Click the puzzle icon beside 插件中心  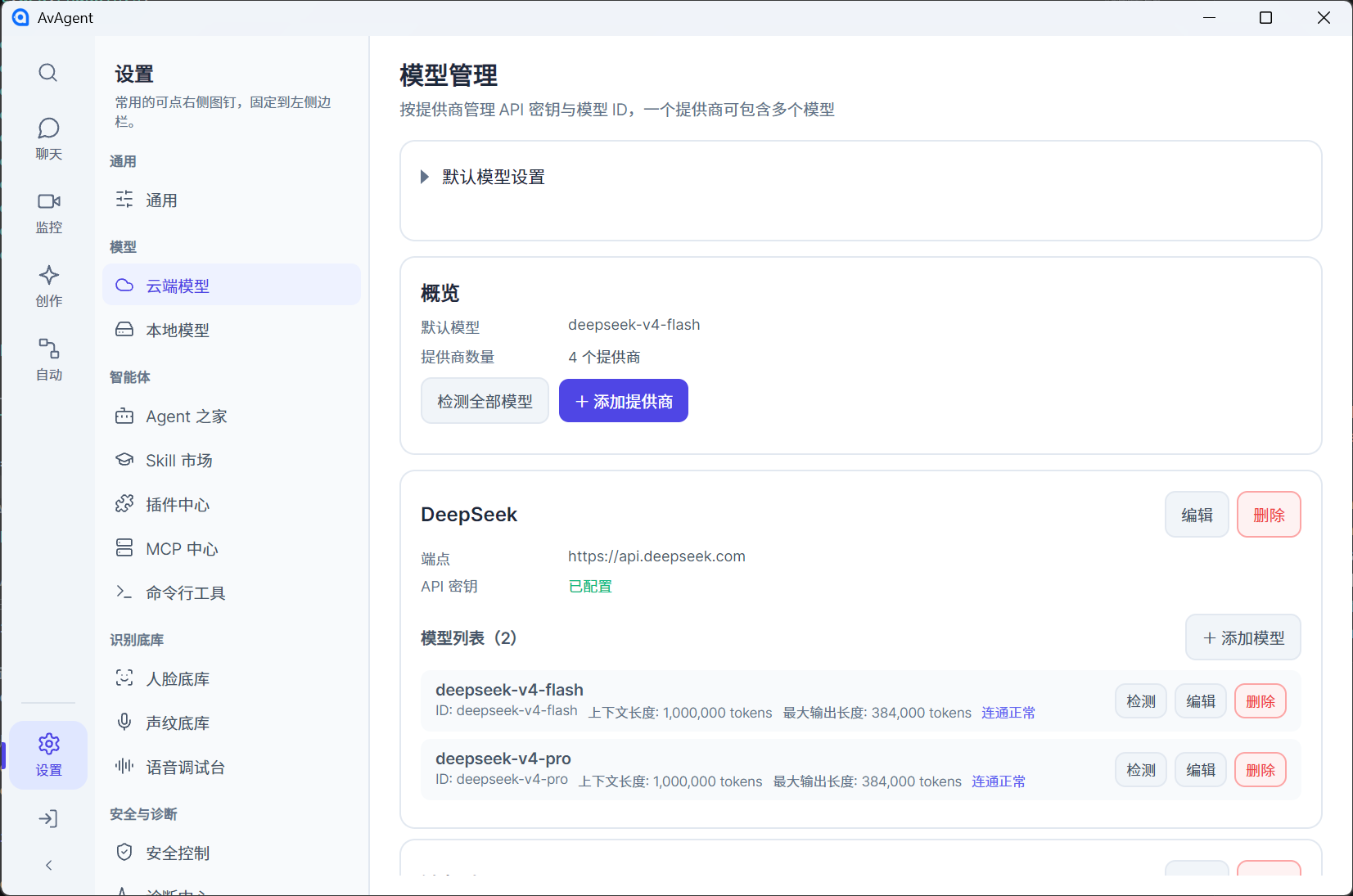tap(124, 504)
